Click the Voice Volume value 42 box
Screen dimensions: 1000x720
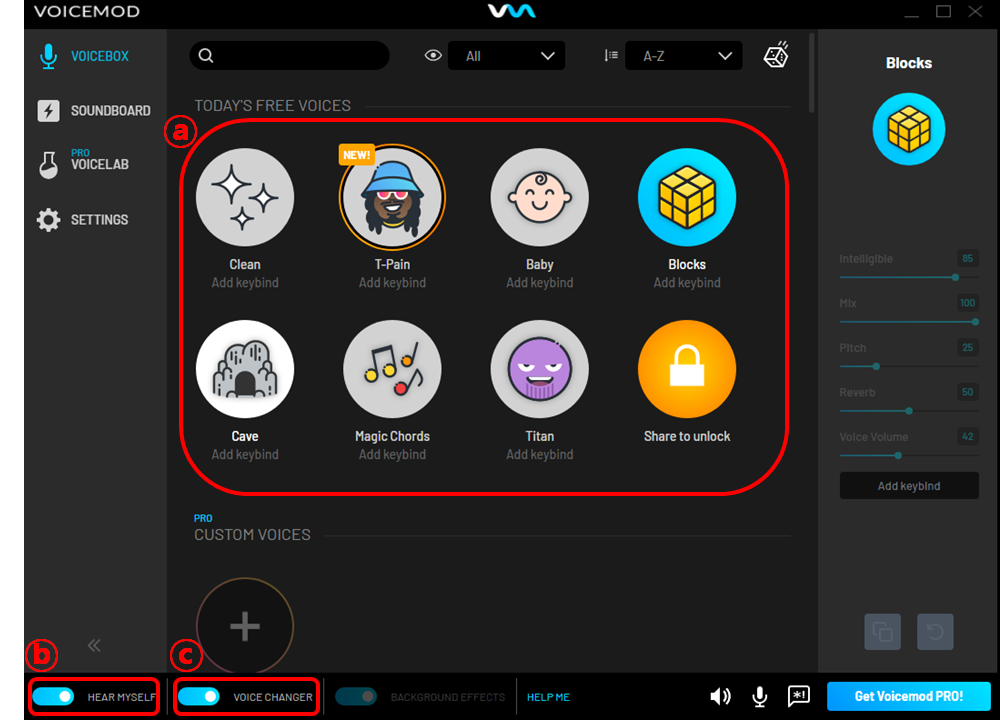click(967, 437)
